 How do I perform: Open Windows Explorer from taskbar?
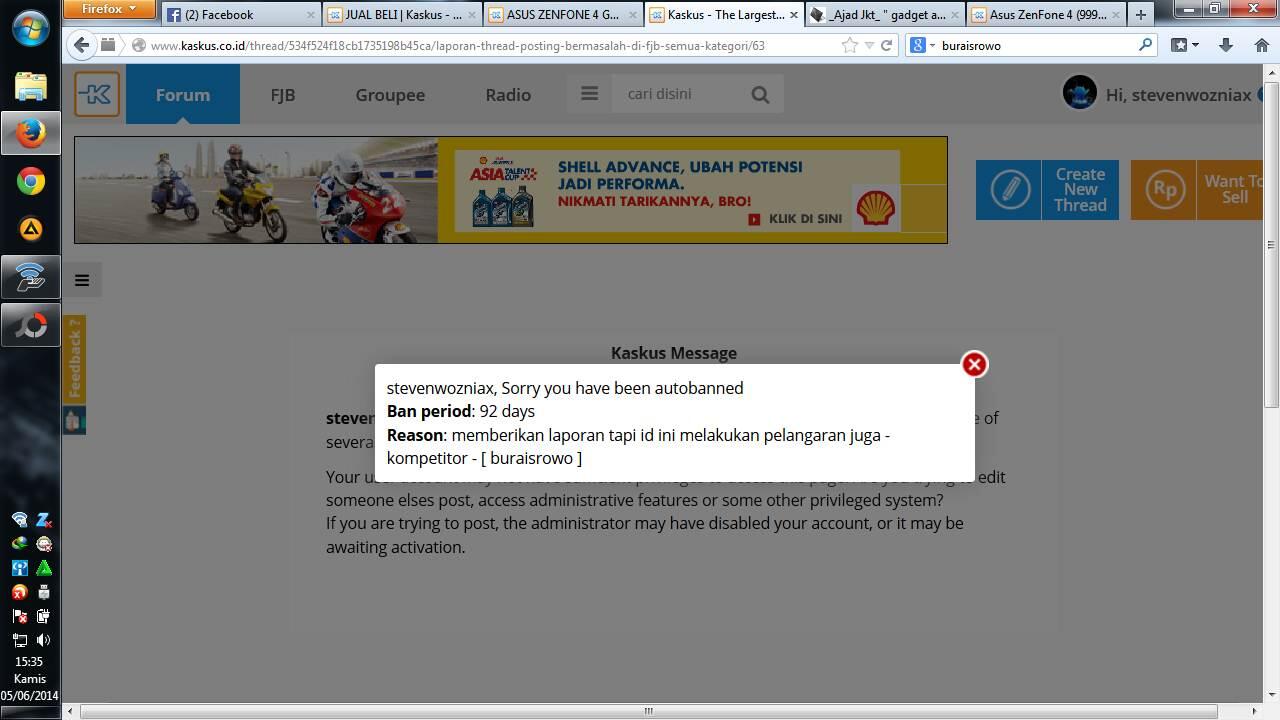30,85
